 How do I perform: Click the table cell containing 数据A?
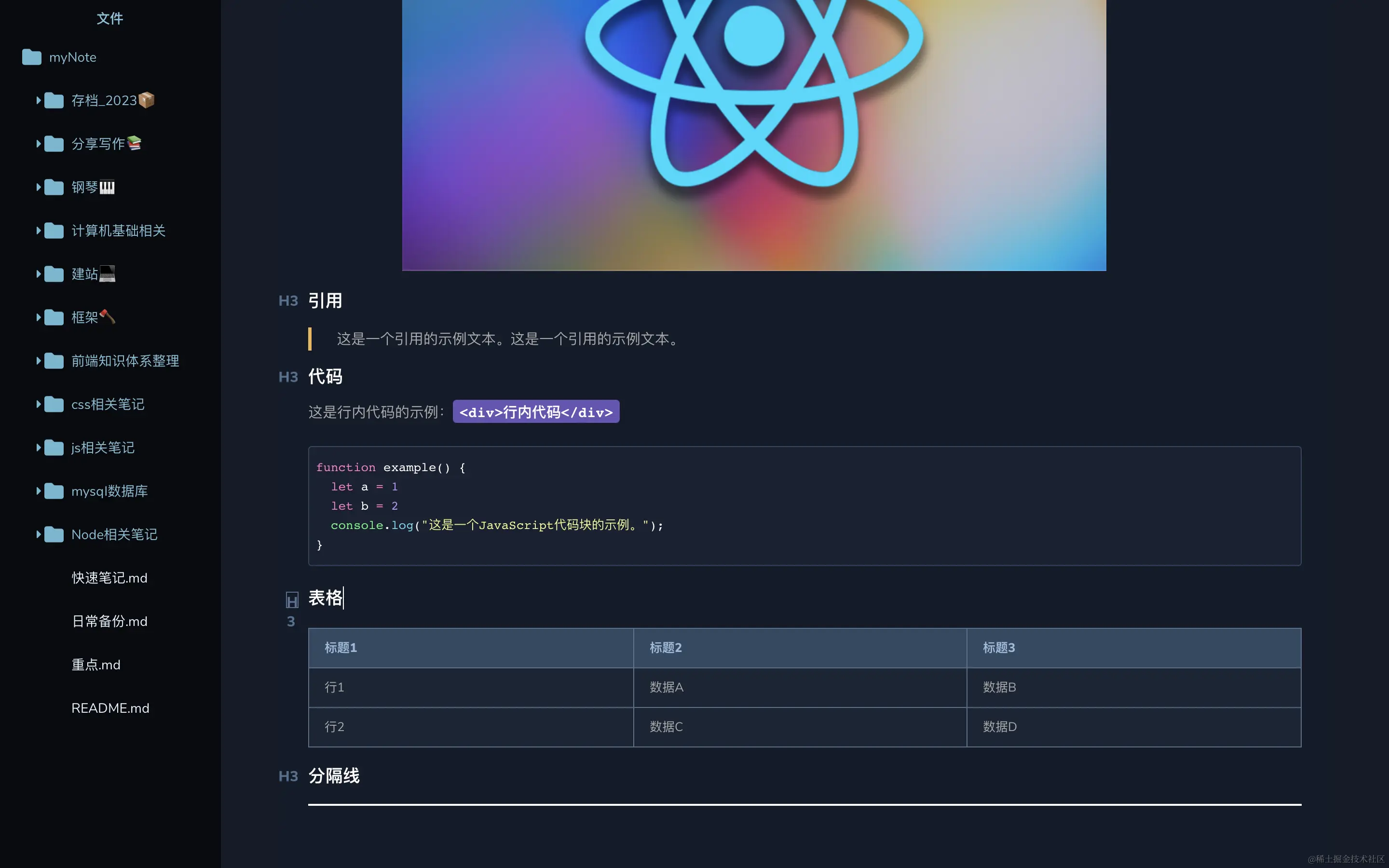click(666, 687)
